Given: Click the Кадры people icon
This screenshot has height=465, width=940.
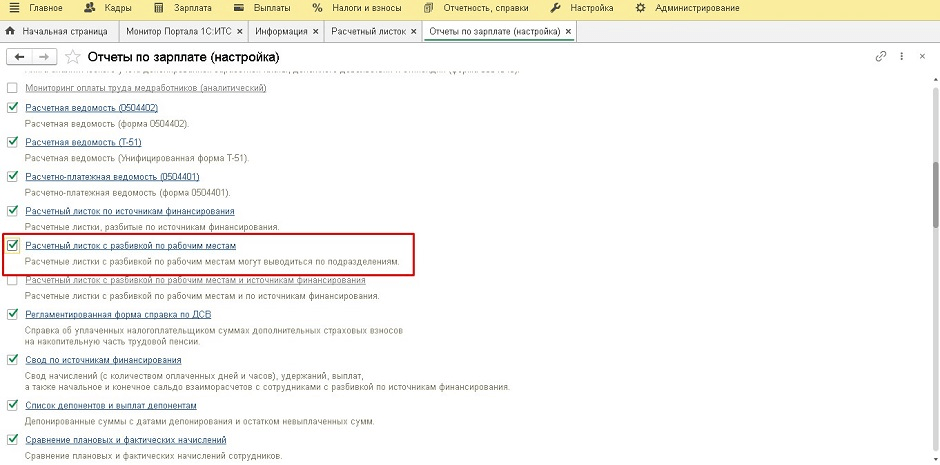Looking at the screenshot, I should (x=90, y=8).
